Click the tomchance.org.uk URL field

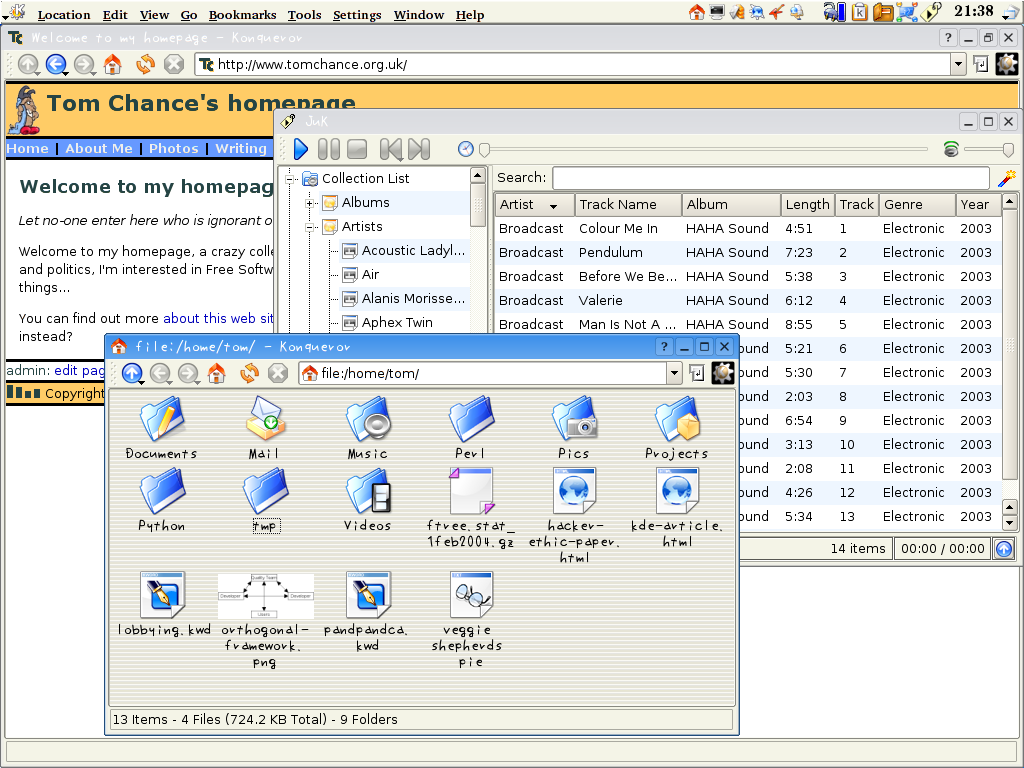[x=573, y=64]
